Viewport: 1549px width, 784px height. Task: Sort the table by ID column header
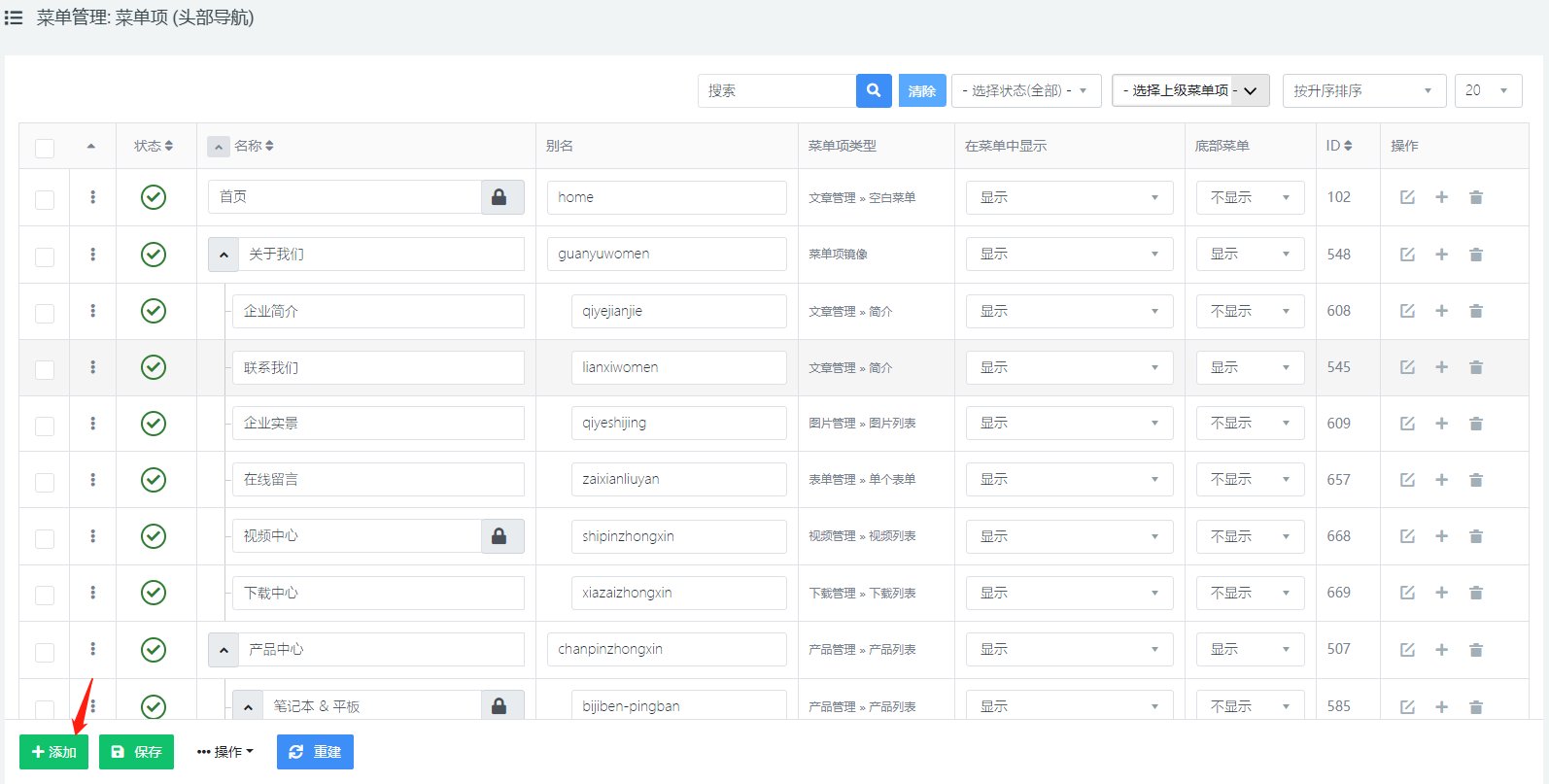pos(1338,146)
